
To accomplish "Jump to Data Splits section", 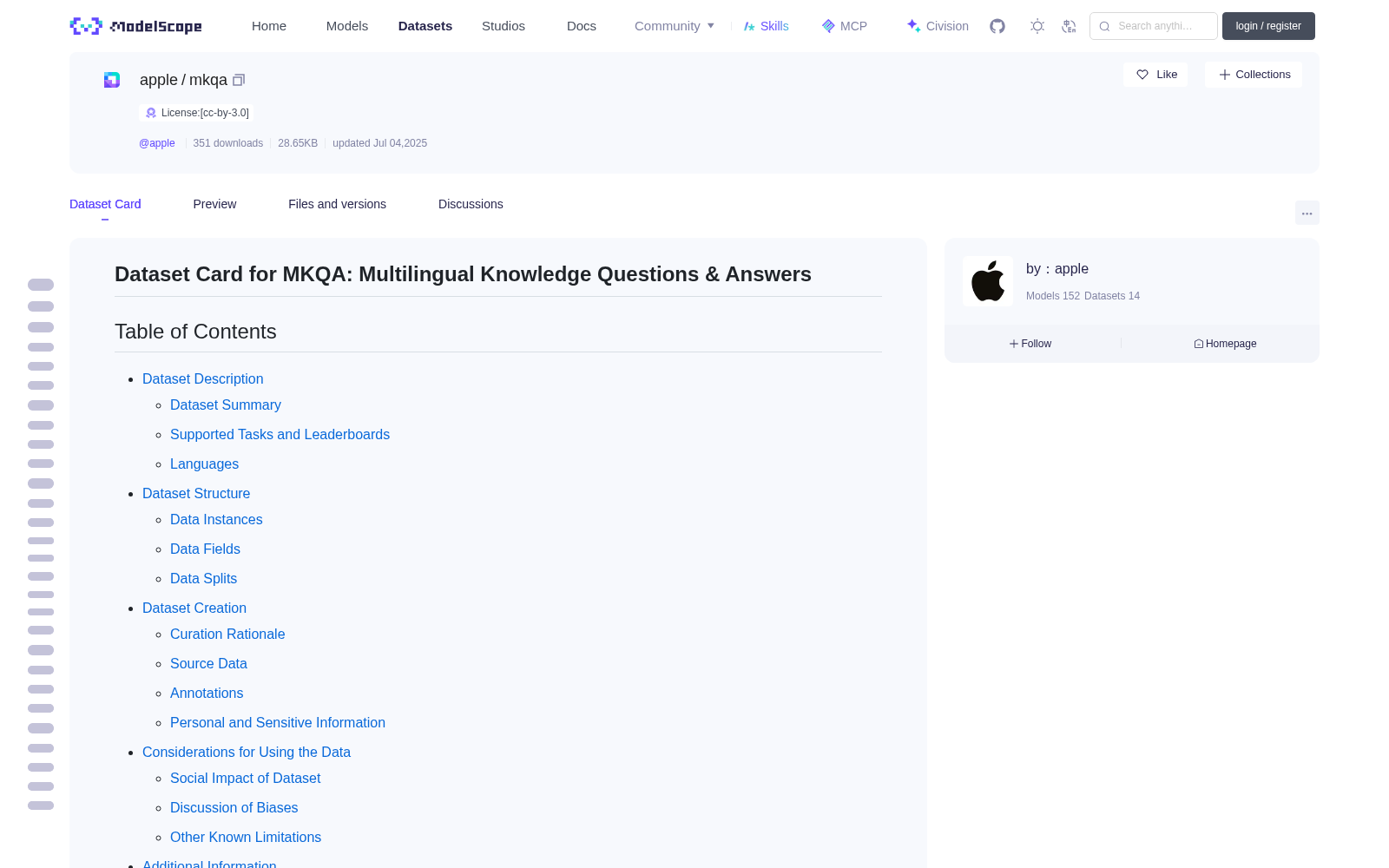I will click(x=203, y=578).
